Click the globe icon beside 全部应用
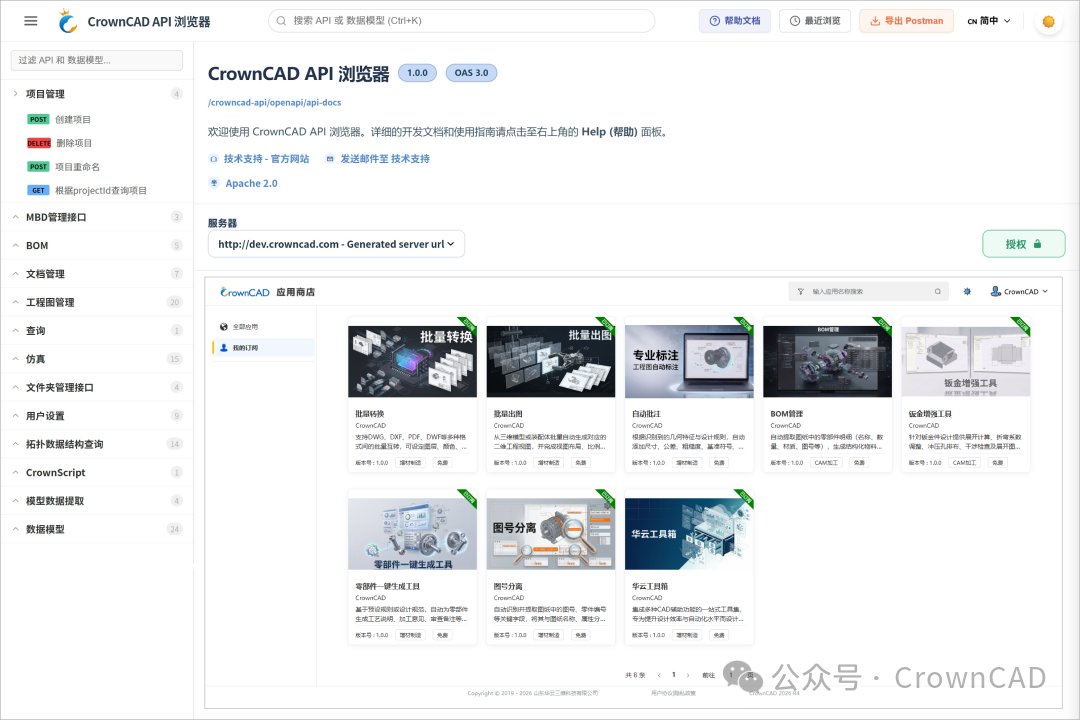Screen dimensions: 1080x720 tap(223, 327)
